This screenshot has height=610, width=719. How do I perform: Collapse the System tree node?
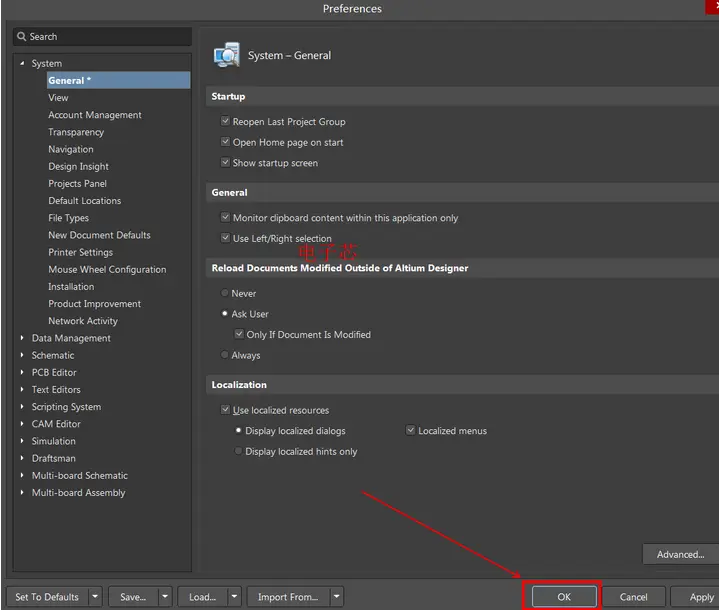pos(22,63)
